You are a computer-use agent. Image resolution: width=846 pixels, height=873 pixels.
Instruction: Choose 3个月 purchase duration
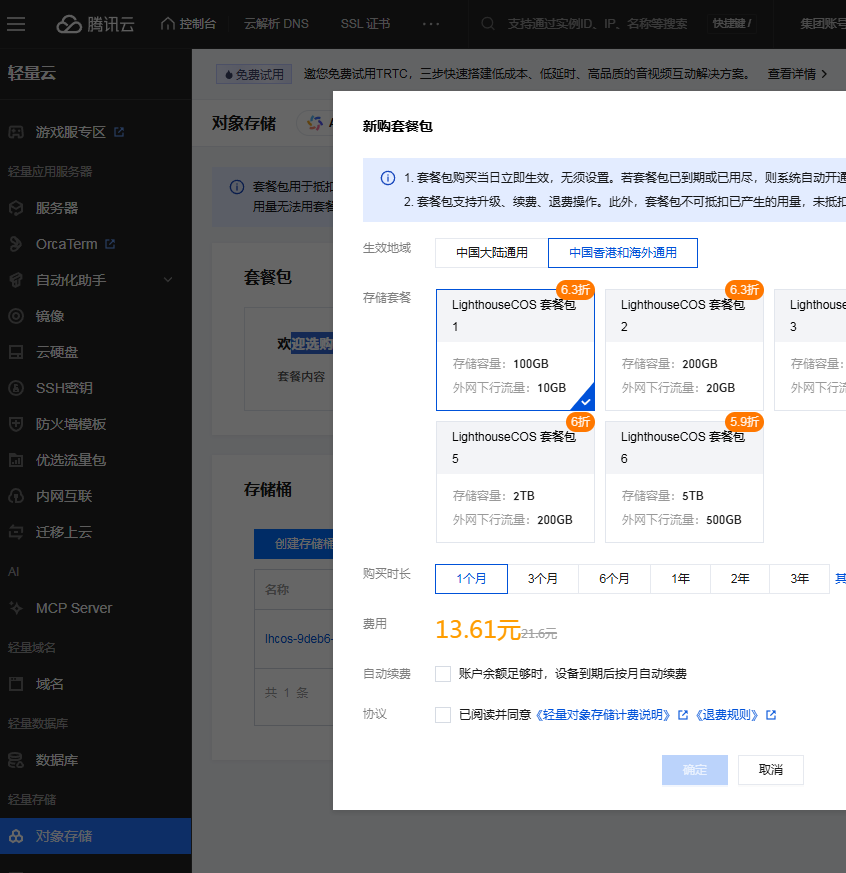pyautogui.click(x=543, y=579)
